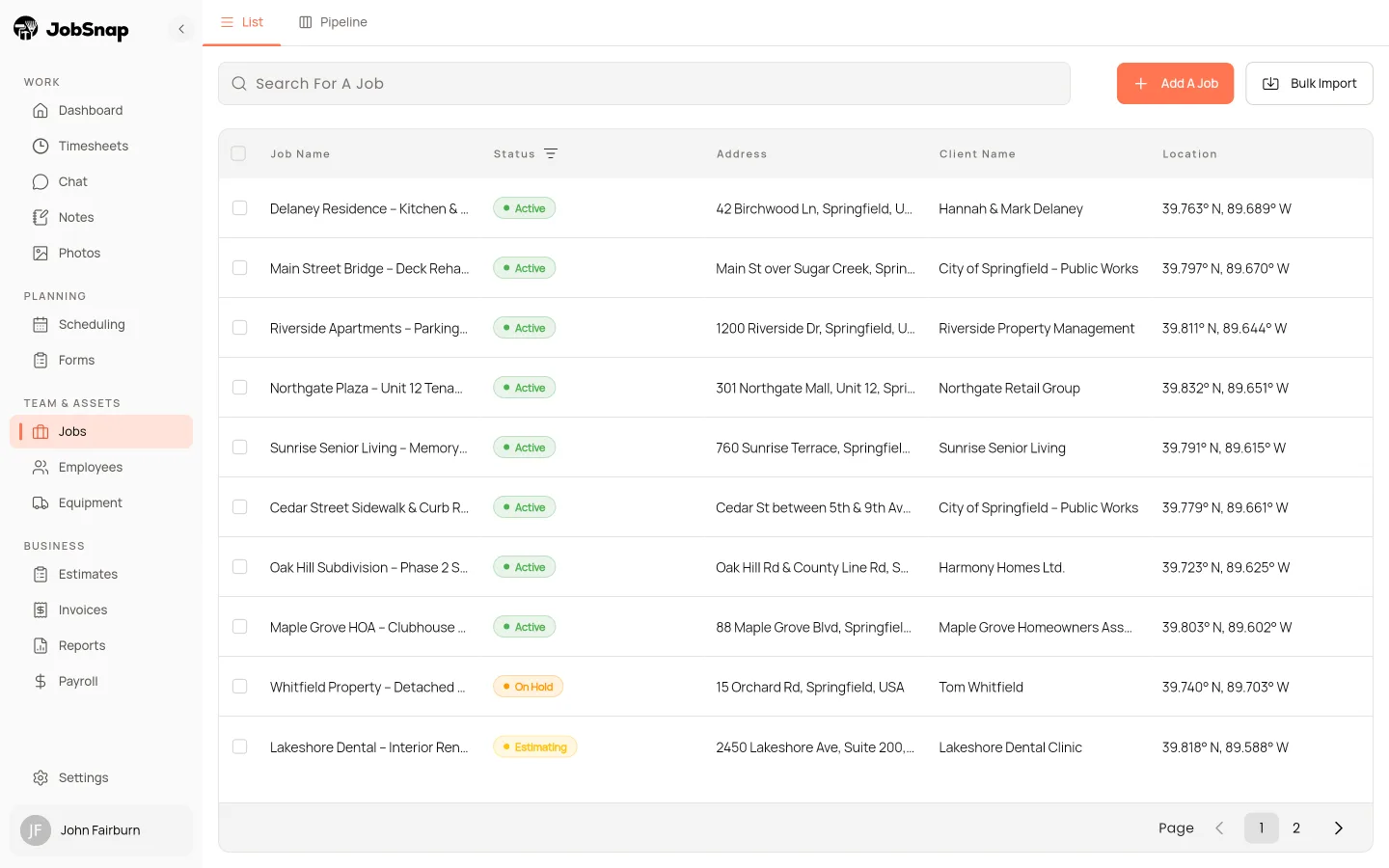Viewport: 1389px width, 868px height.
Task: Click the Dashboard home icon
Action: coord(41,110)
